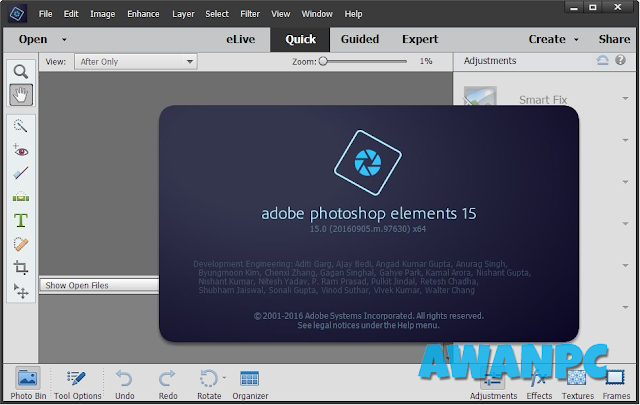Click the Share button
This screenshot has height=405, width=640.
(x=614, y=39)
